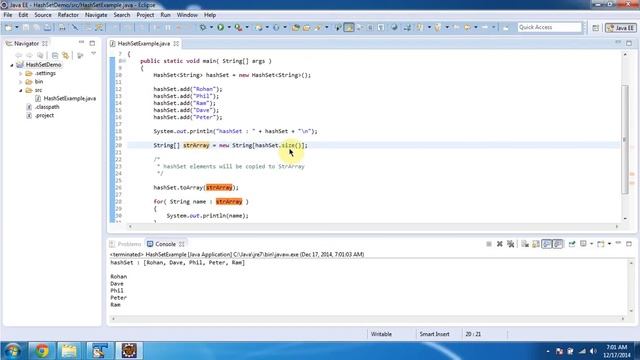The image size is (640, 360).
Task: Open the File menu
Action: coord(8,15)
